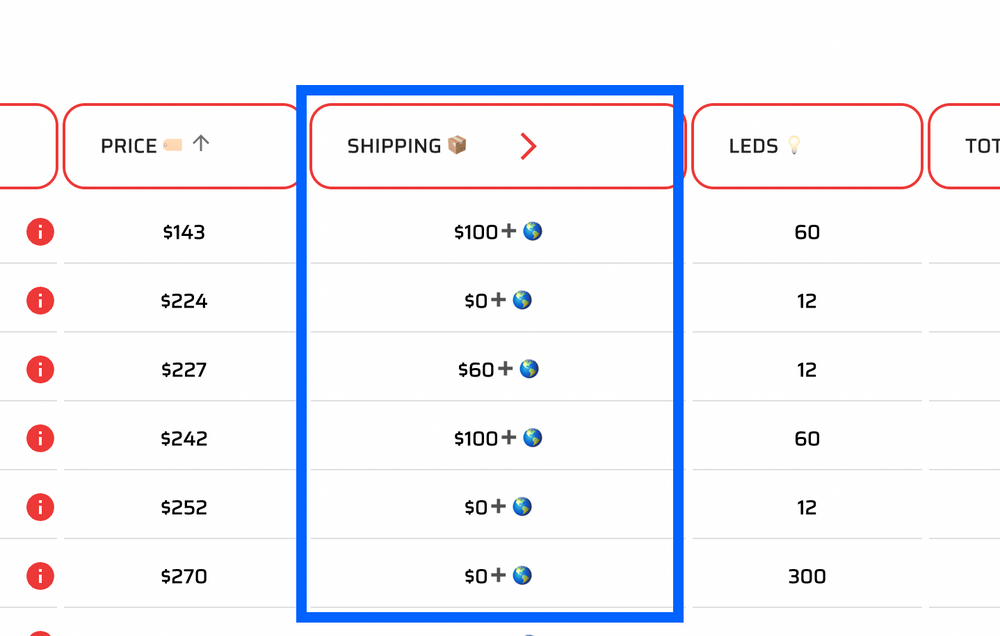Expand the Shipping column red chevron
This screenshot has height=636, width=1000.
point(528,147)
